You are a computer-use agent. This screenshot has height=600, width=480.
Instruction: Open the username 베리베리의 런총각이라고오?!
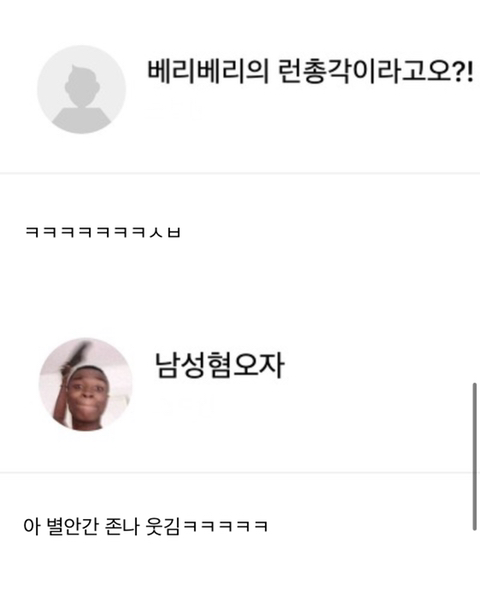pyautogui.click(x=310, y=72)
